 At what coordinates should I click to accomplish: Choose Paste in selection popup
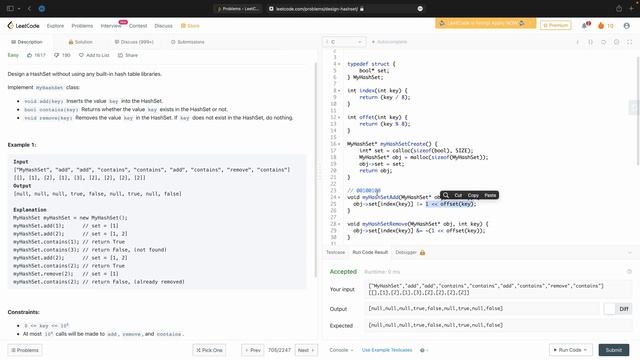tap(490, 196)
